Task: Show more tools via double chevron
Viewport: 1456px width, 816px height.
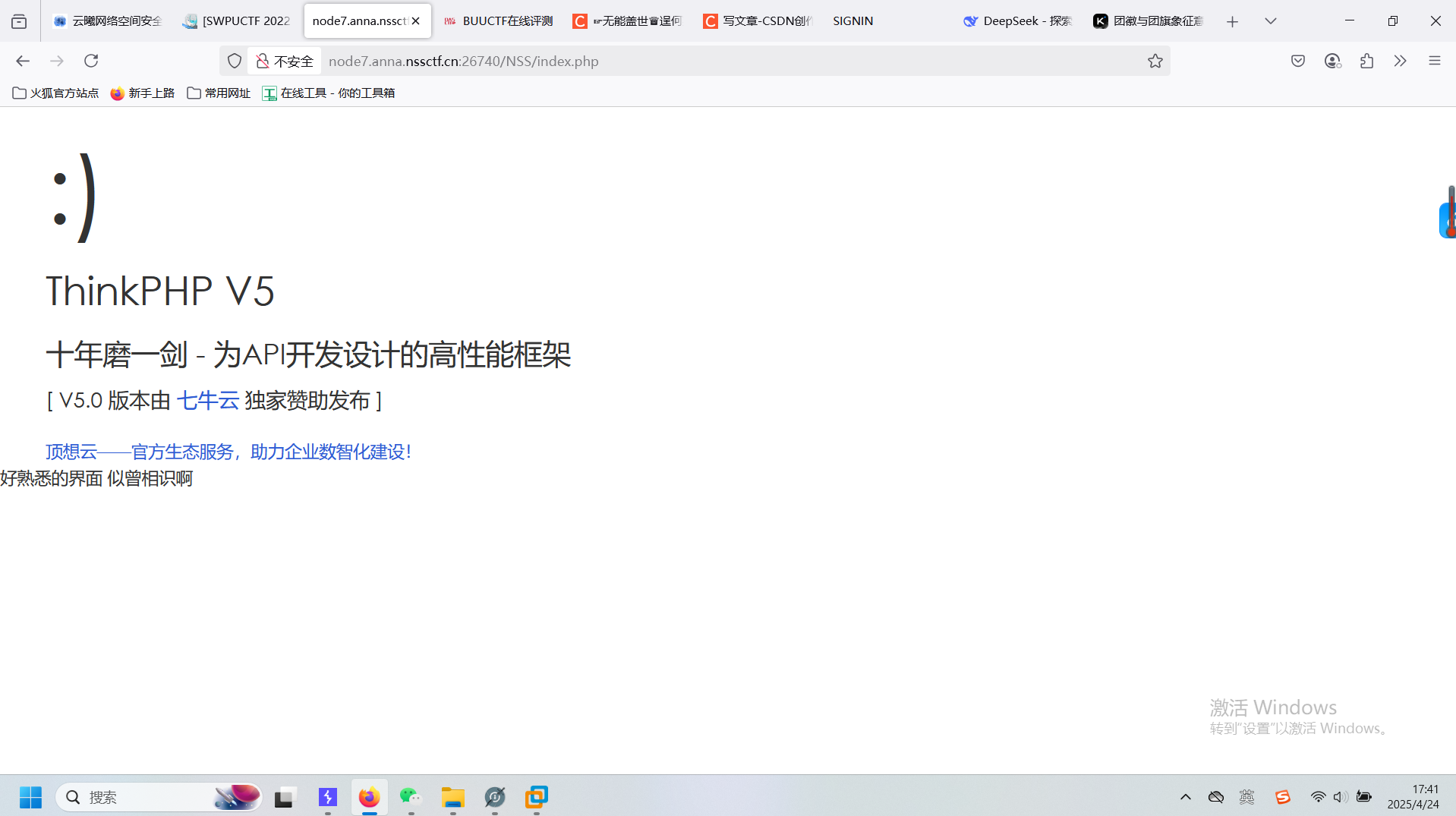Action: pos(1401,61)
